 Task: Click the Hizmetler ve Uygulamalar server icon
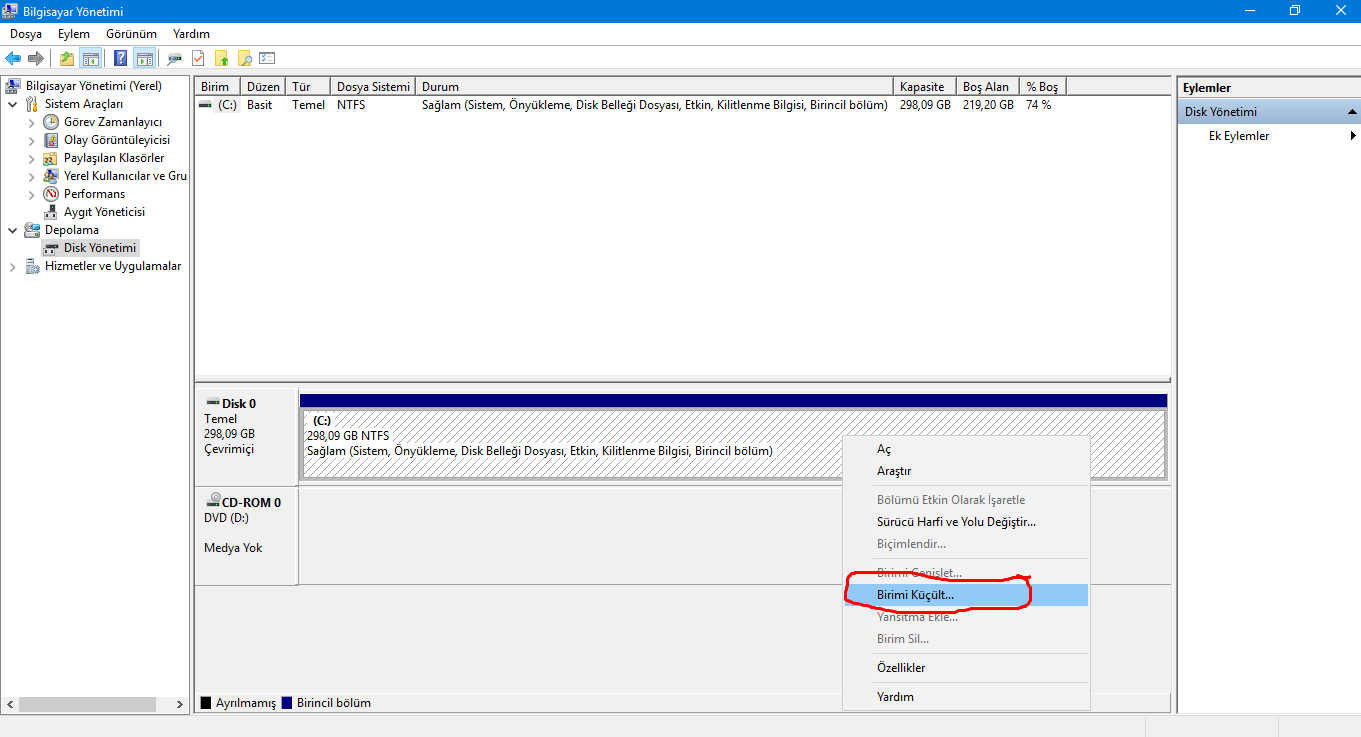click(x=32, y=266)
